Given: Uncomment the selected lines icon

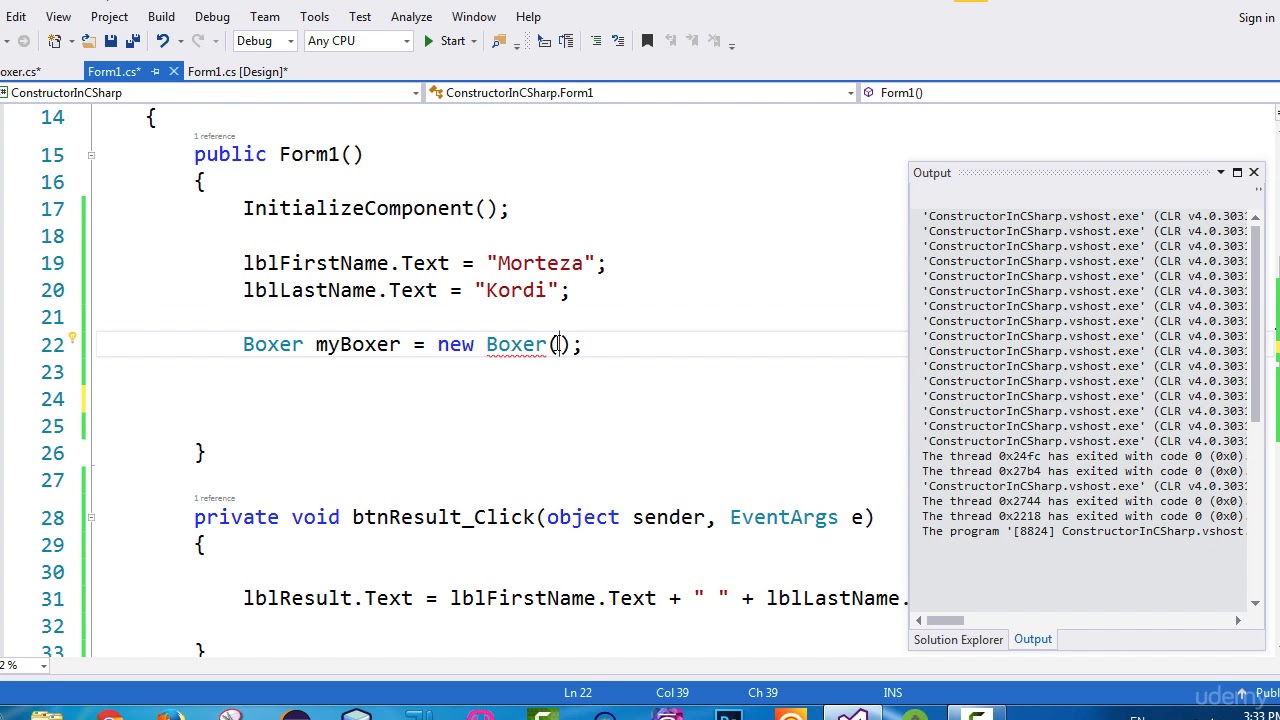Looking at the screenshot, I should click(x=618, y=41).
